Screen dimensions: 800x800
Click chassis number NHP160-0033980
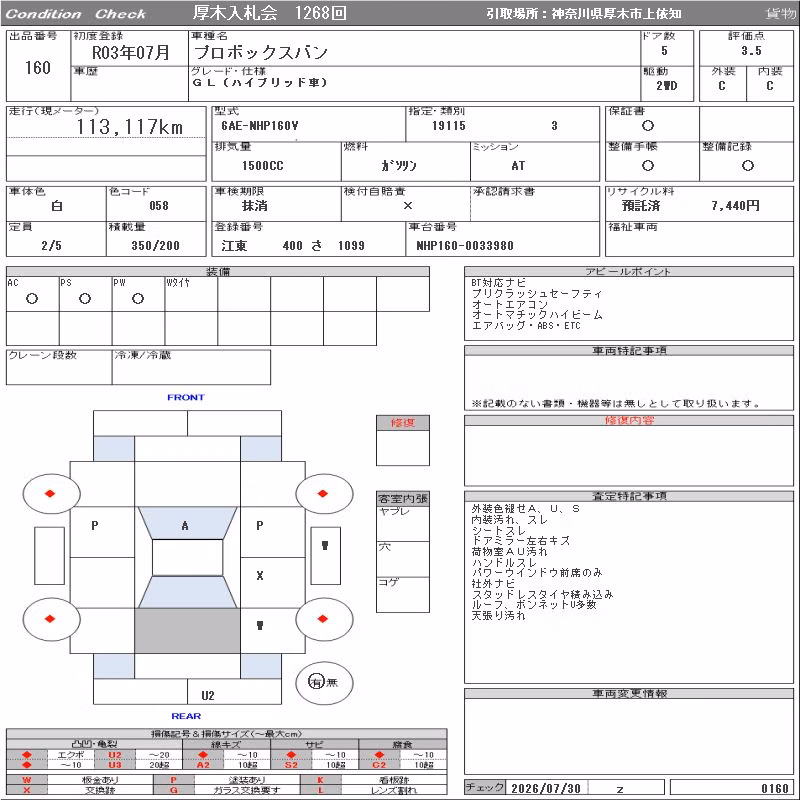465,245
